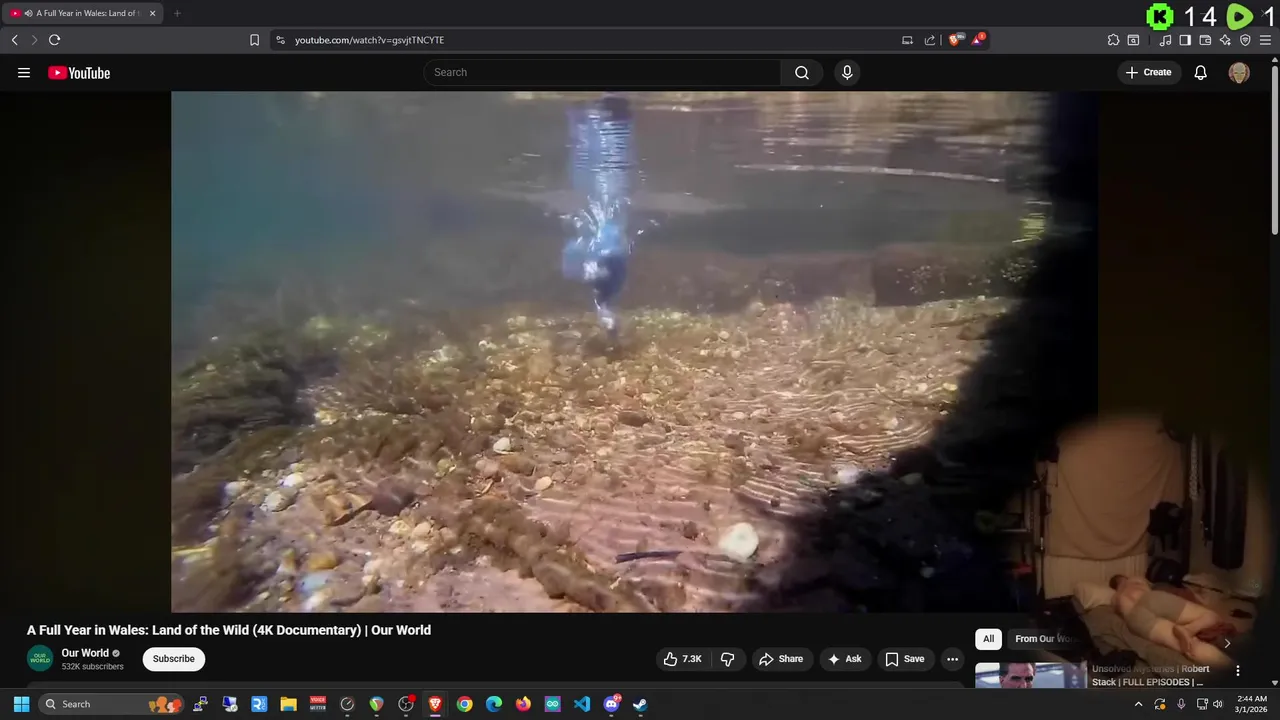Close the A Full Year in Wales tab
This screenshot has width=1280, height=720.
153,13
